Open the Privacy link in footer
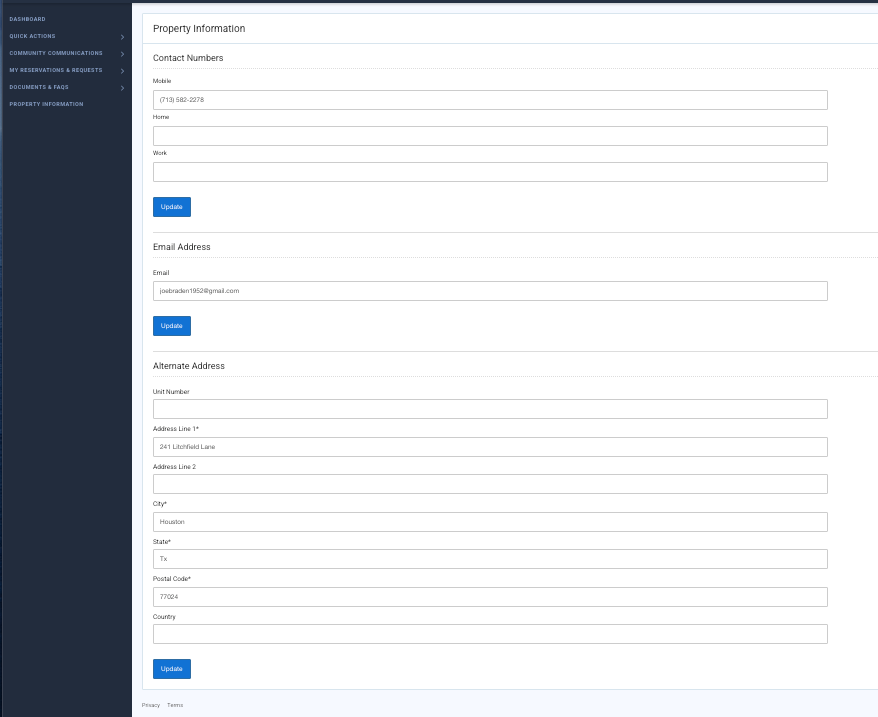Screen dimensions: 878x717 pyautogui.click(x=151, y=705)
